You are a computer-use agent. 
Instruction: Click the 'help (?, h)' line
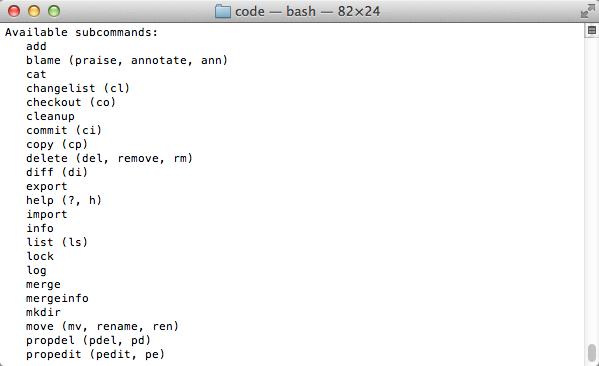click(x=64, y=200)
